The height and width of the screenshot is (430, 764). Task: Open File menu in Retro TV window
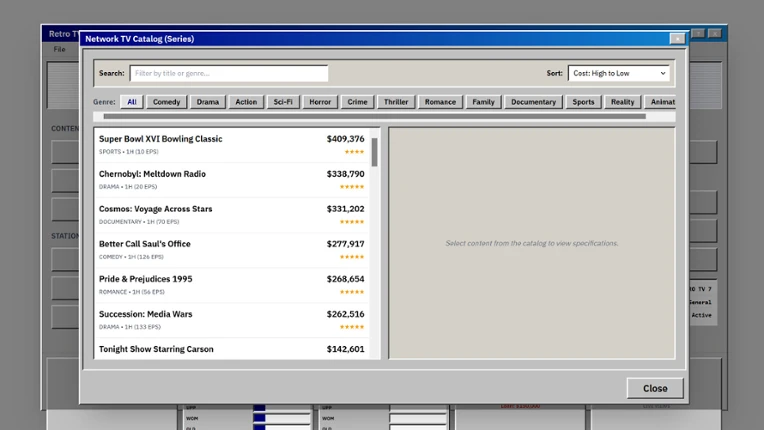pos(59,49)
